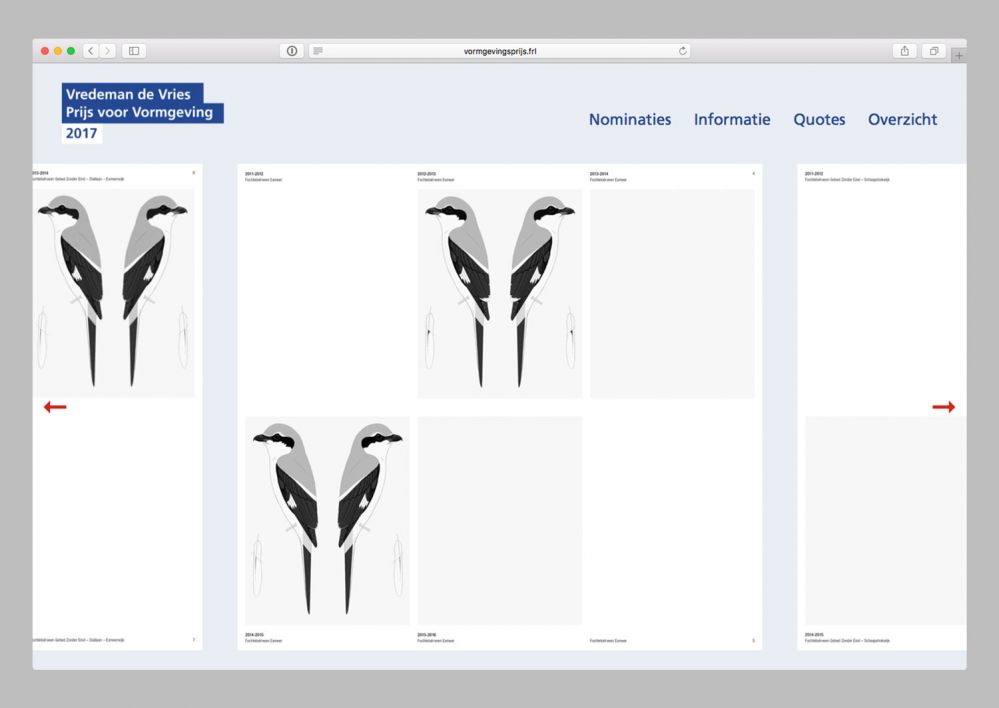The image size is (999, 708).
Task: Open the Informatie menu item
Action: pyautogui.click(x=732, y=119)
